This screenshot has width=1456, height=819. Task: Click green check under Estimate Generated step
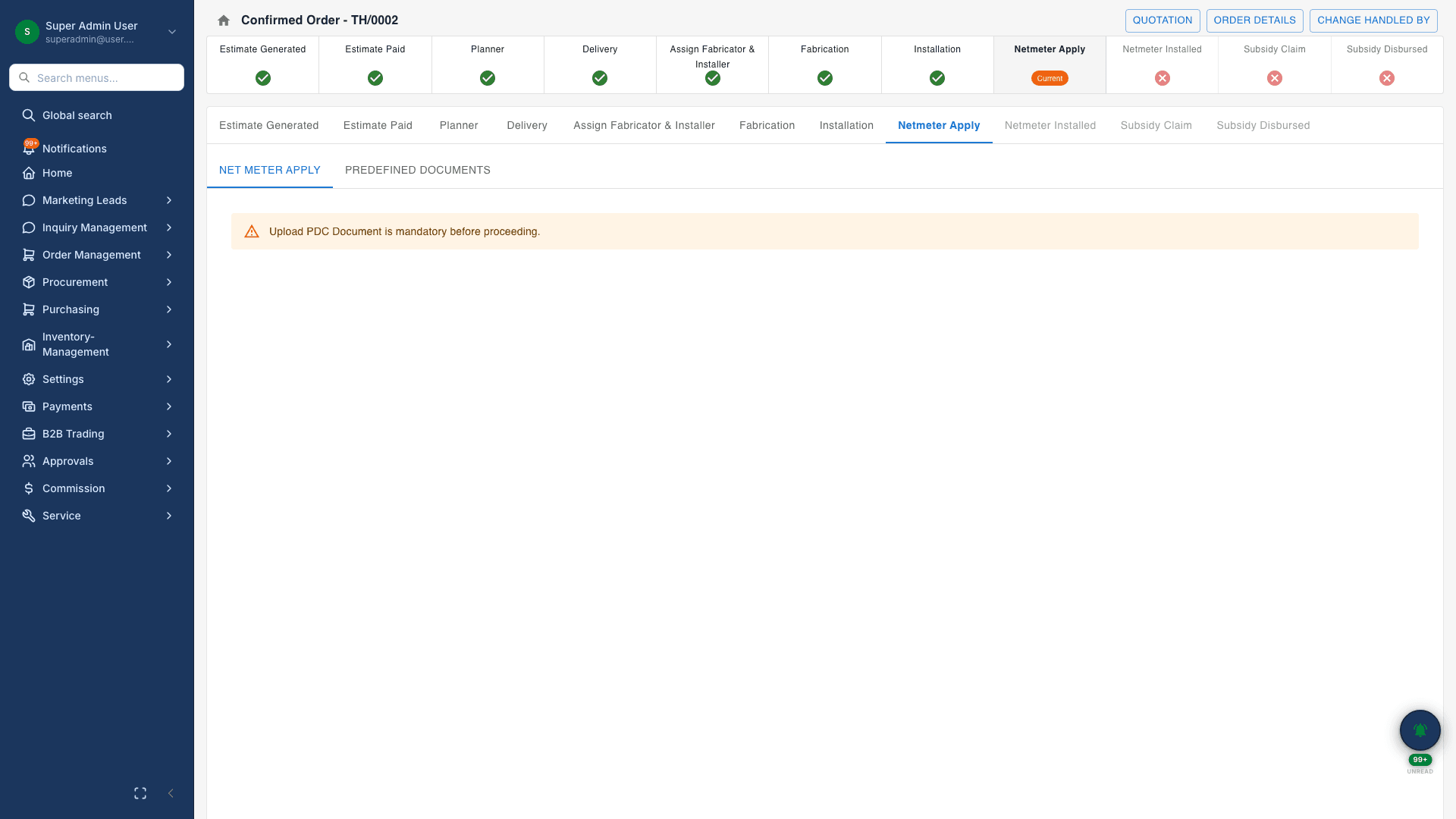263,78
